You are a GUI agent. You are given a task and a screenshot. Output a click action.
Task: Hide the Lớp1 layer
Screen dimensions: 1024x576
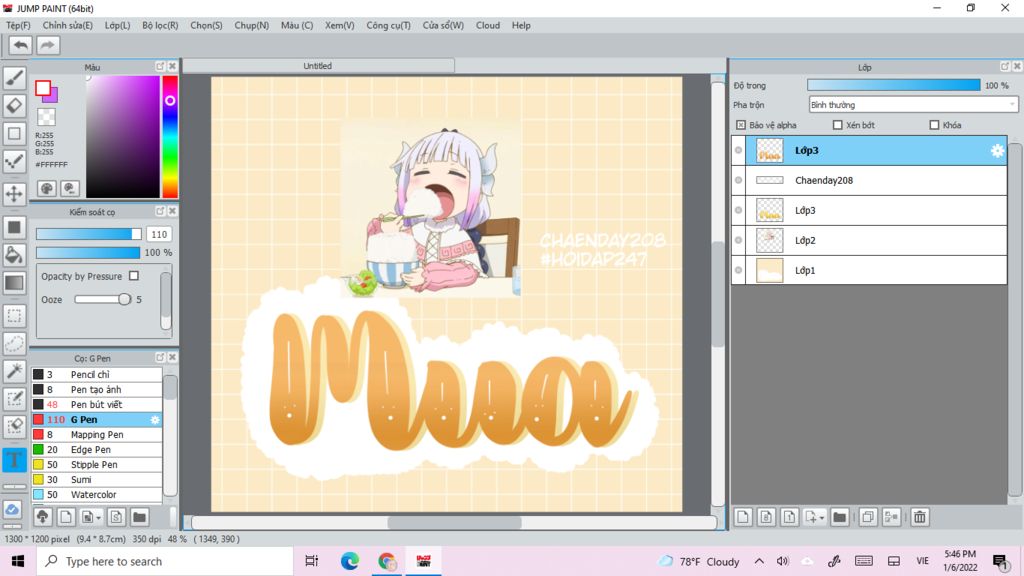(x=739, y=270)
